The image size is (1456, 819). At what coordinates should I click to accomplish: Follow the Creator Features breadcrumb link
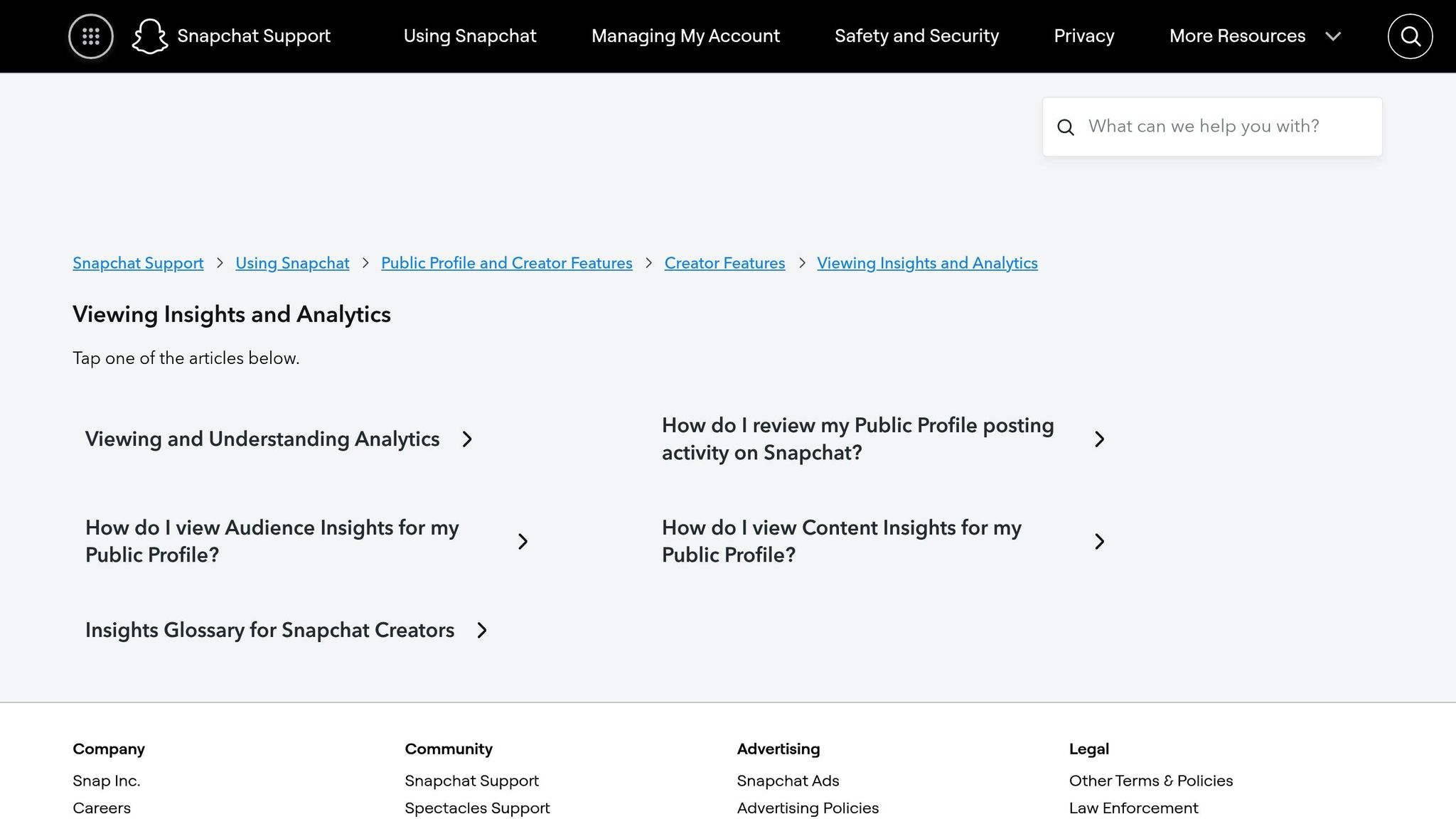tap(724, 263)
